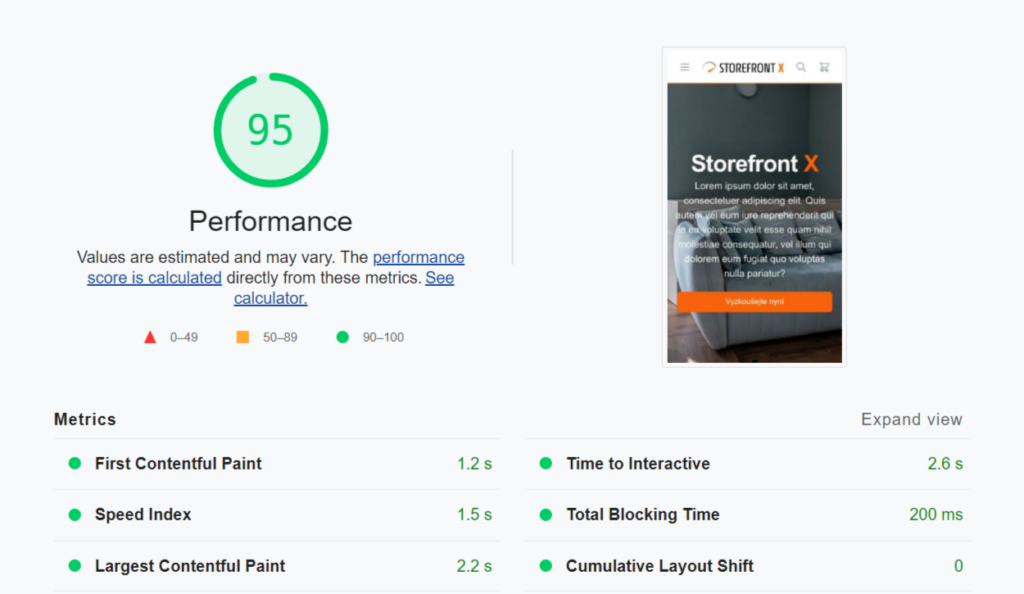1024x594 pixels.
Task: Expand the metrics view
Action: pos(911,419)
